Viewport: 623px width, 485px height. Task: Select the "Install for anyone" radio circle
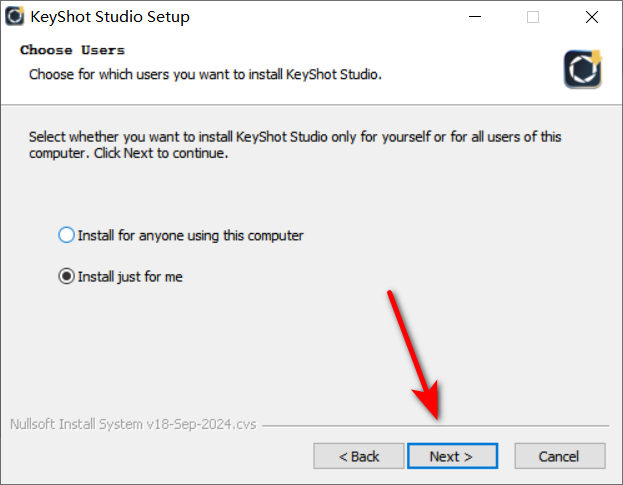coord(66,235)
